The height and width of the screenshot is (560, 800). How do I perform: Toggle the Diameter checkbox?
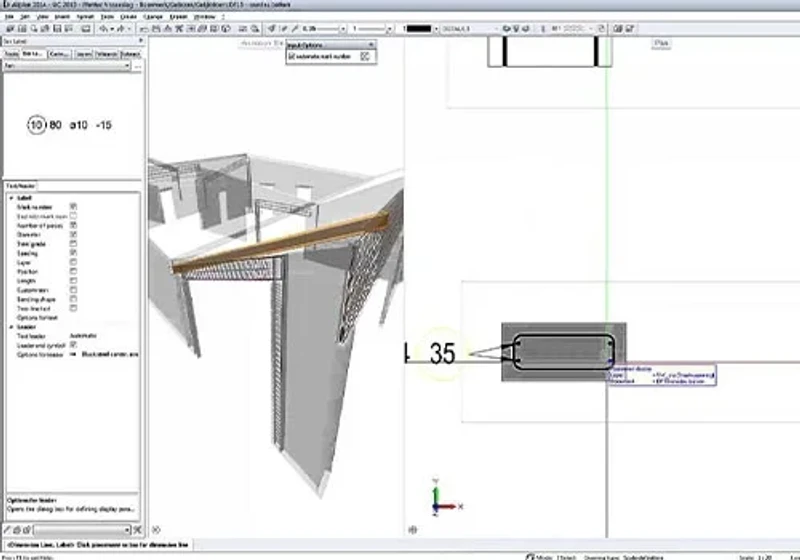(x=73, y=235)
